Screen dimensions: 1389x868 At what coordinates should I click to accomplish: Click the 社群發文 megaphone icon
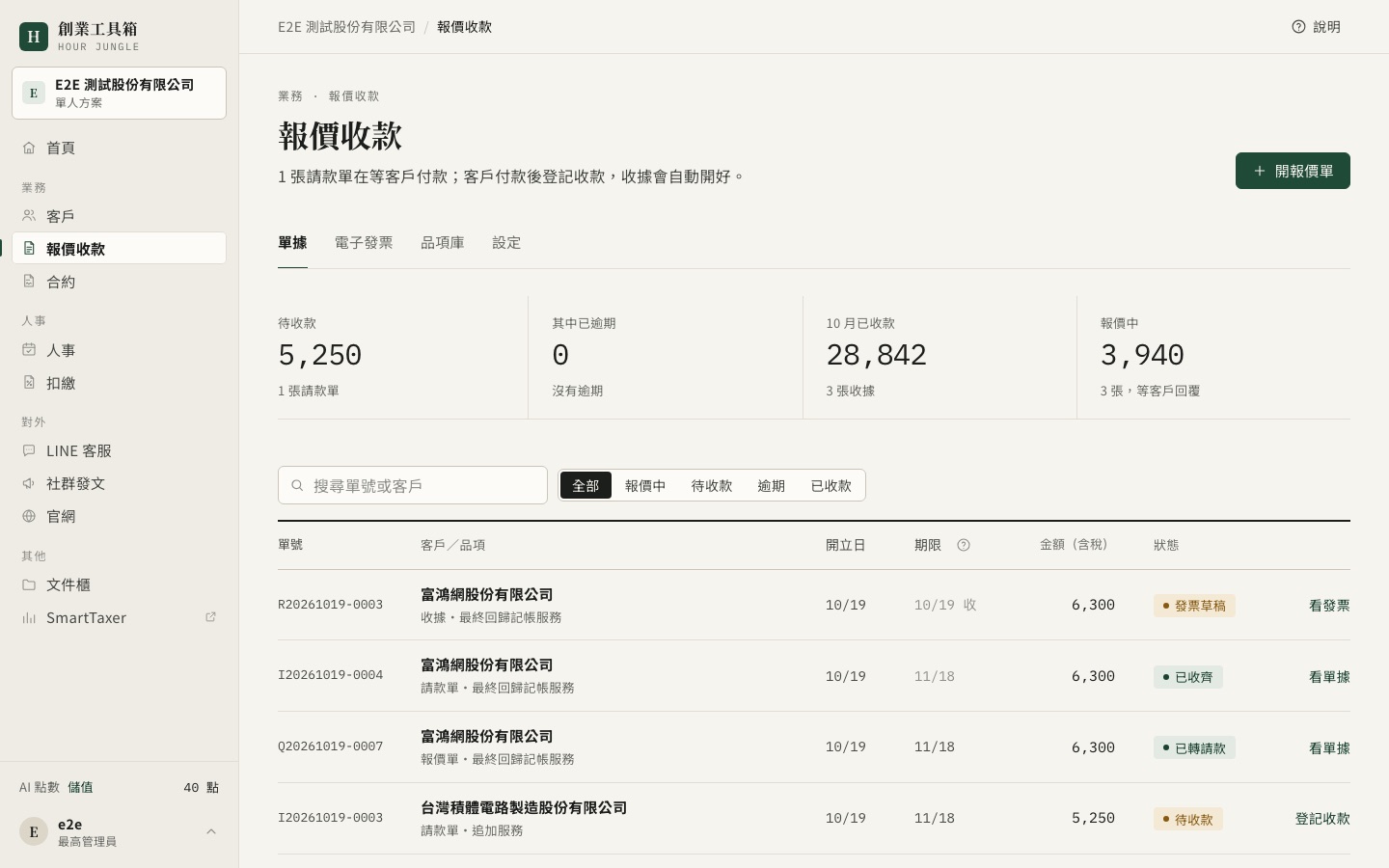click(29, 483)
